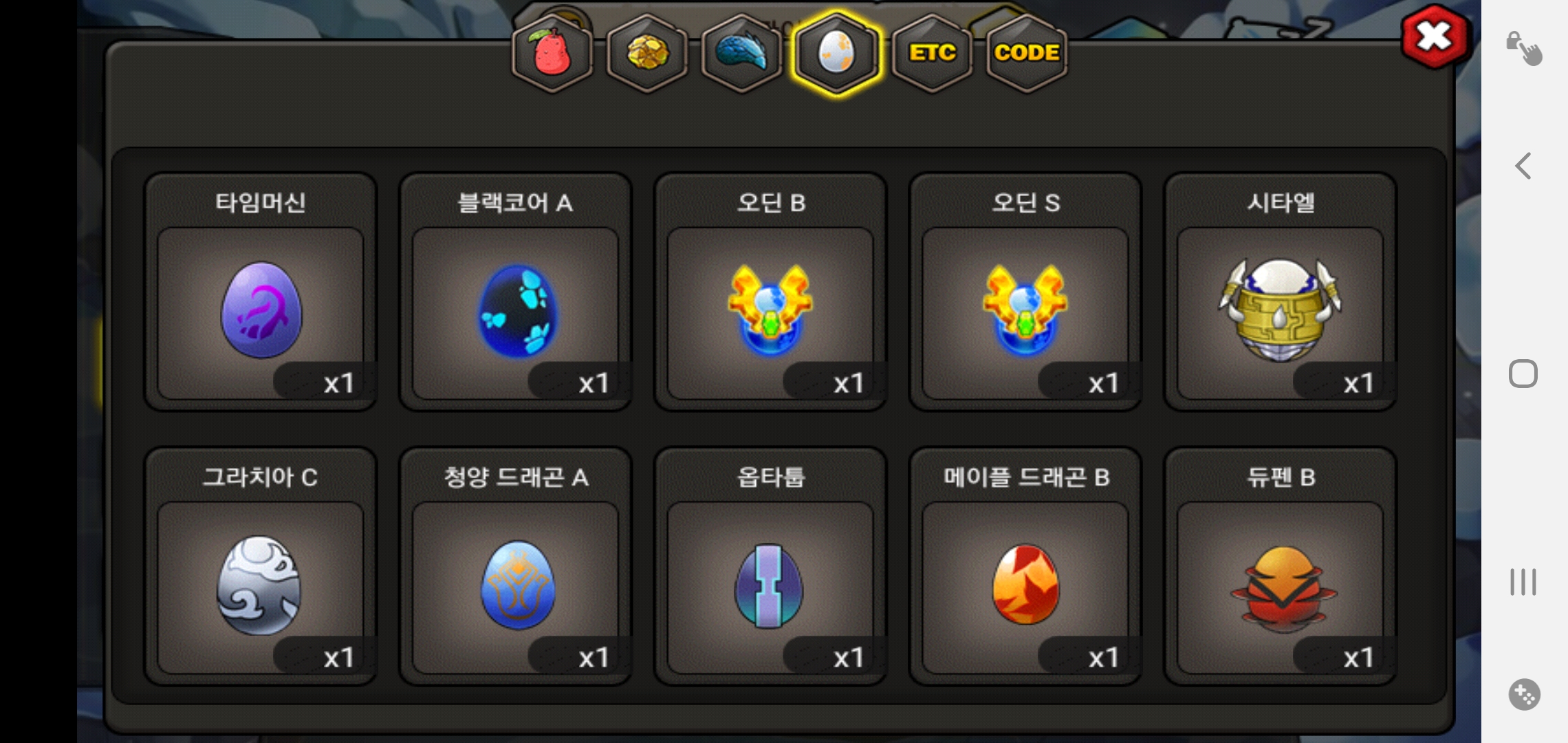
Task: Pick the 그라치아 C silver egg
Action: tap(261, 566)
